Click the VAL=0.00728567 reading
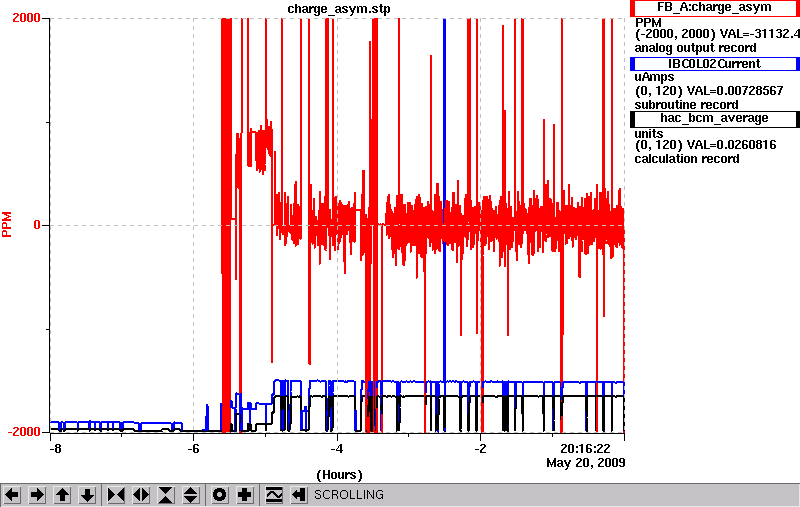800x507 pixels. [735, 91]
